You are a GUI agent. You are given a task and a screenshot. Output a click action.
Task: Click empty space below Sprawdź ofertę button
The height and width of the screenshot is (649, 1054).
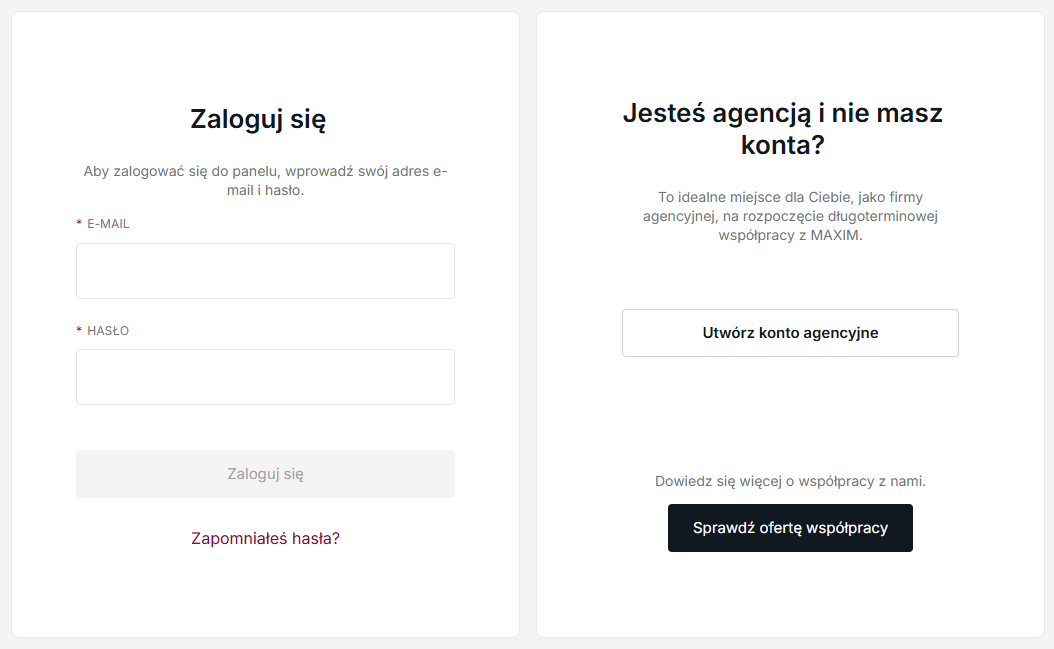pyautogui.click(x=790, y=595)
